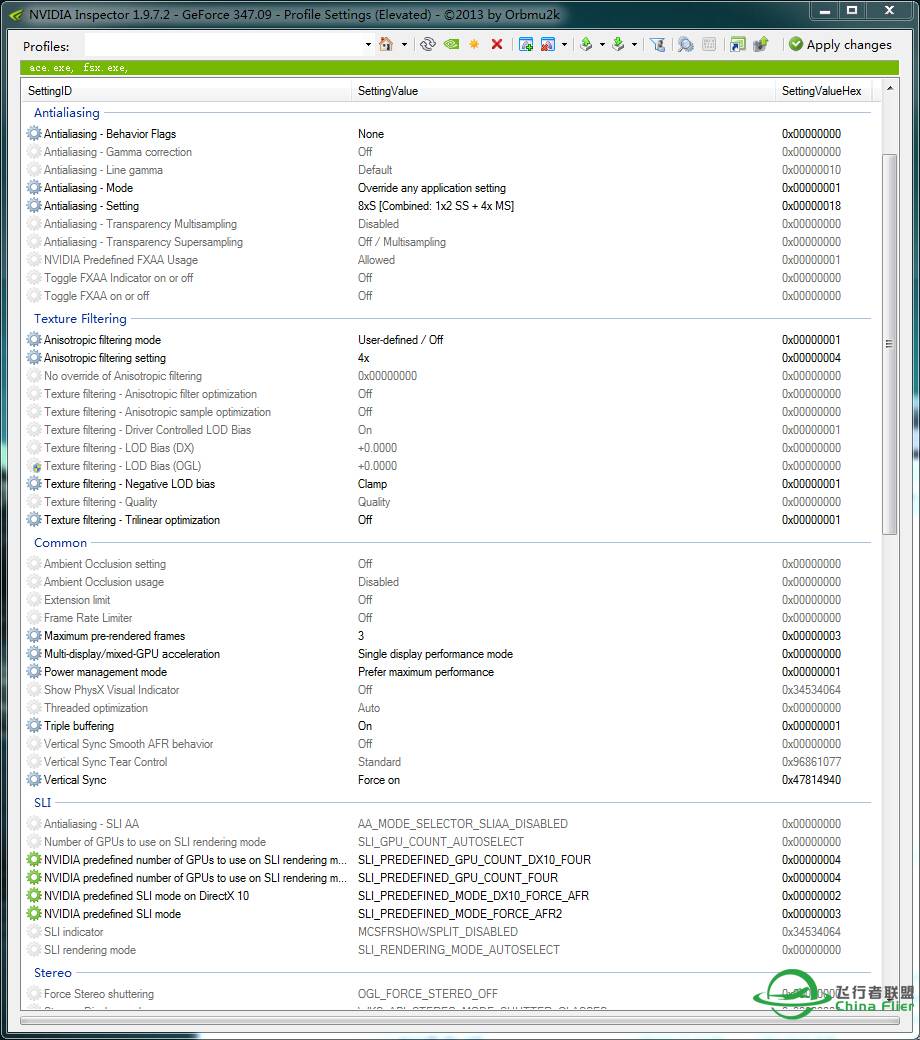Click the 'SLI_PREDEFINED_MODE_FORCE_AFR2' value
Image resolution: width=920 pixels, height=1040 pixels.
460,914
